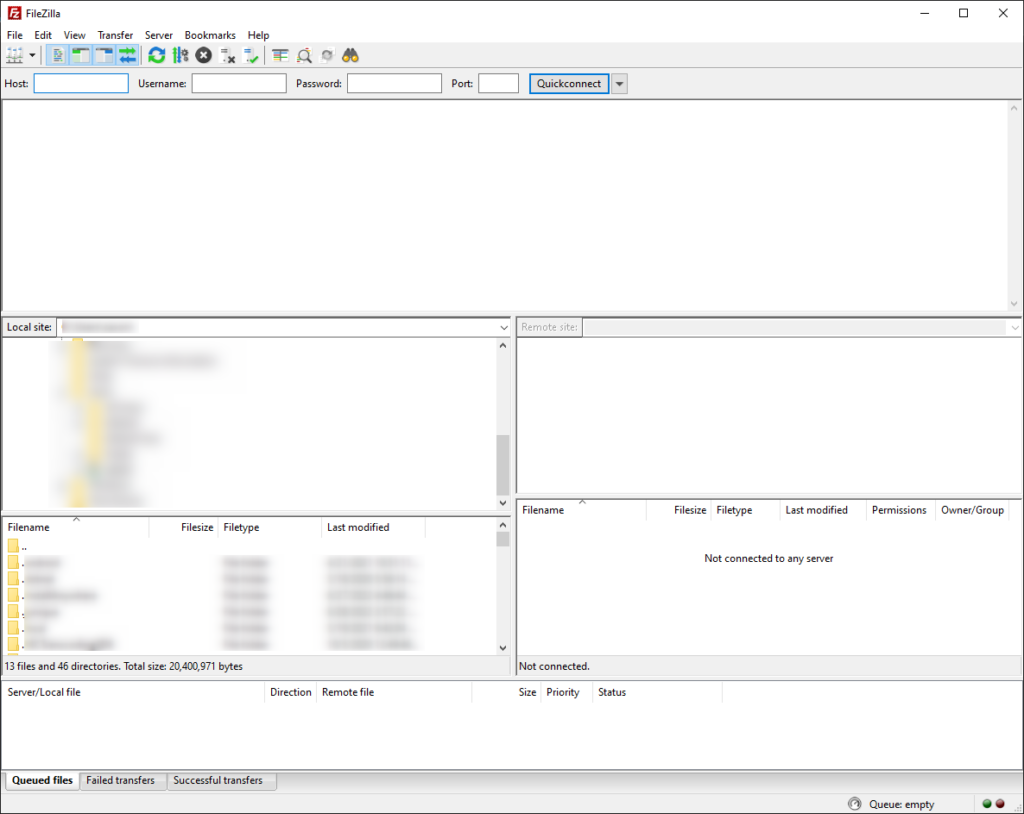Focus the Username input field
Screen dimensions: 1024x814
click(x=239, y=84)
